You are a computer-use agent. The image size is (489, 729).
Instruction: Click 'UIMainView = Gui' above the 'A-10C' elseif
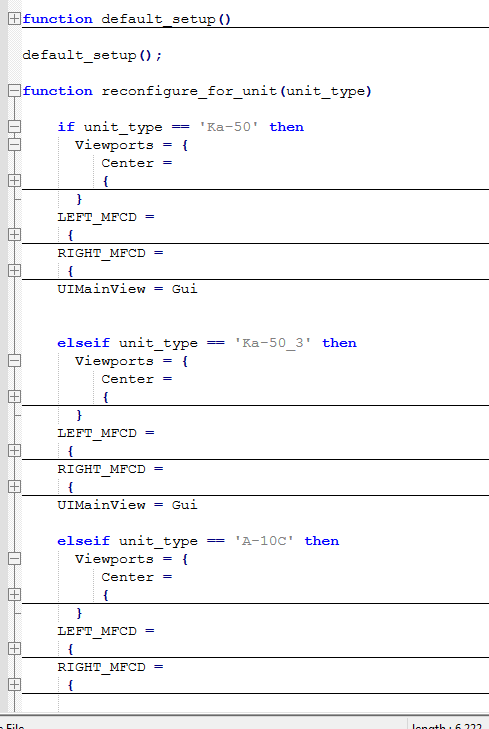pos(127,505)
